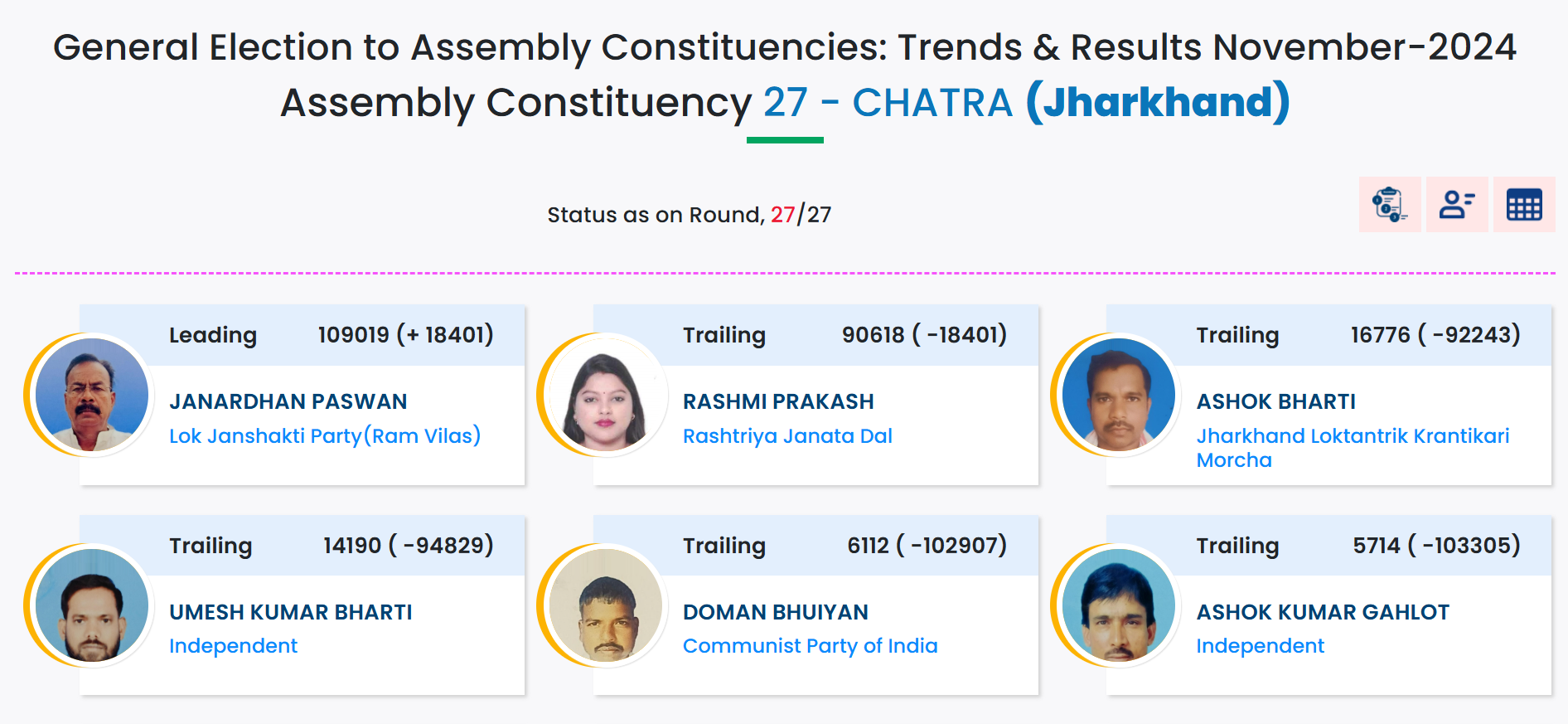Click the ASHOK KUMAR GAHLOT candidate name
Screen dimensions: 1568x724
pos(1323,612)
